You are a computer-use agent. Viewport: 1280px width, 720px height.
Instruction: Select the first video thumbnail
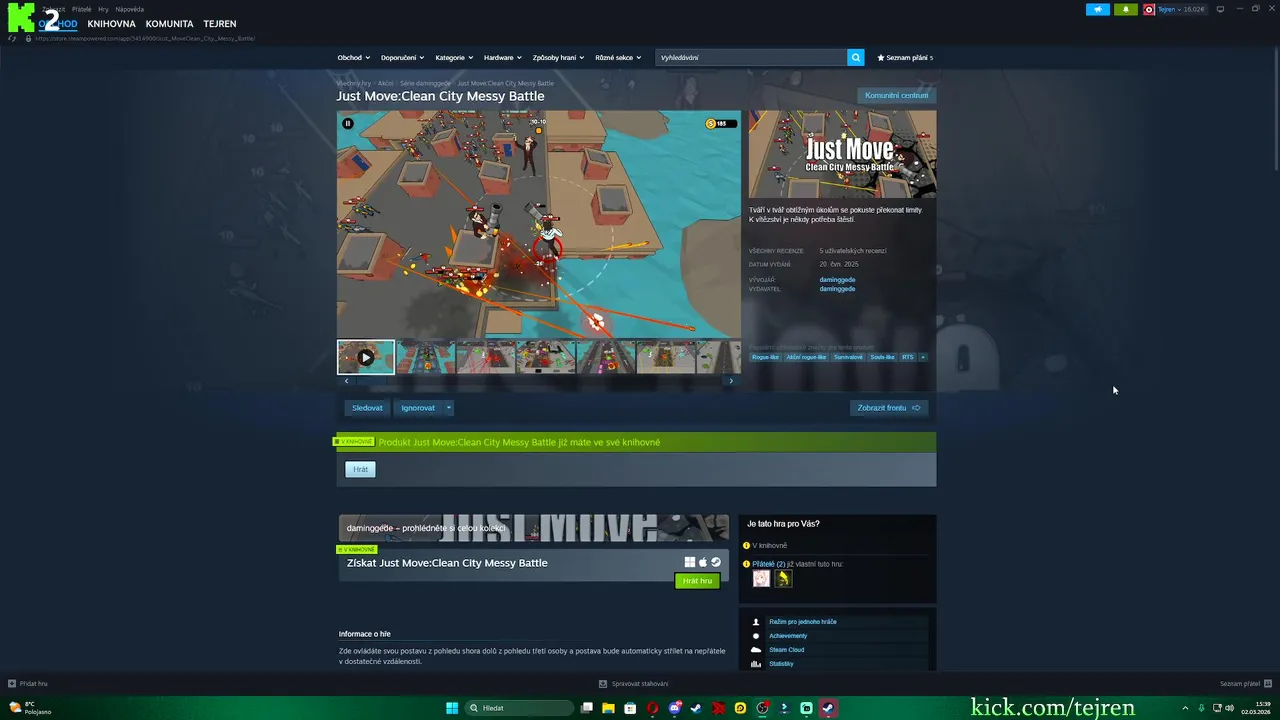tap(366, 357)
